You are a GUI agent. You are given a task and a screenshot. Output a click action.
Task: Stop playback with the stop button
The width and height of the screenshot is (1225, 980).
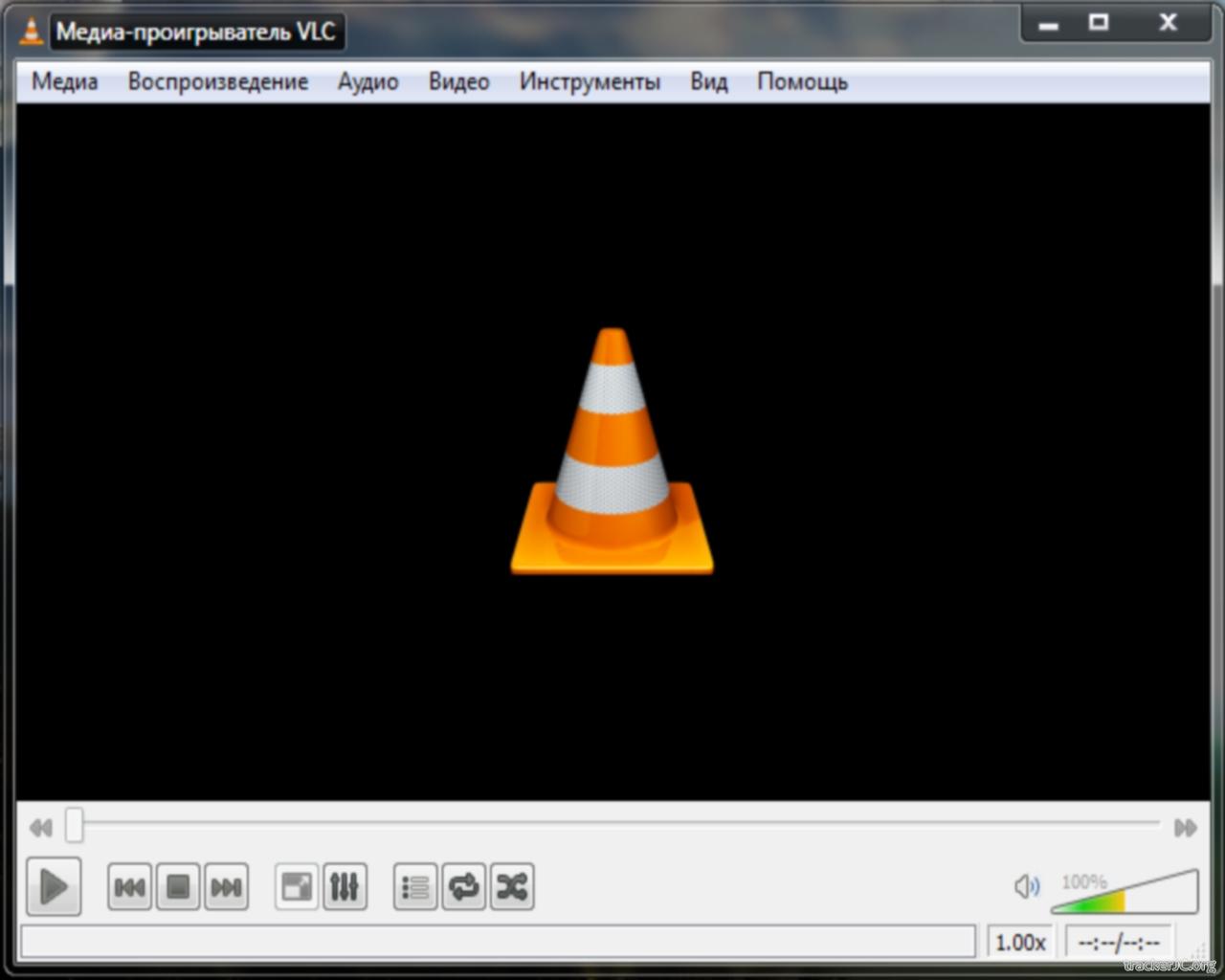pos(178,887)
